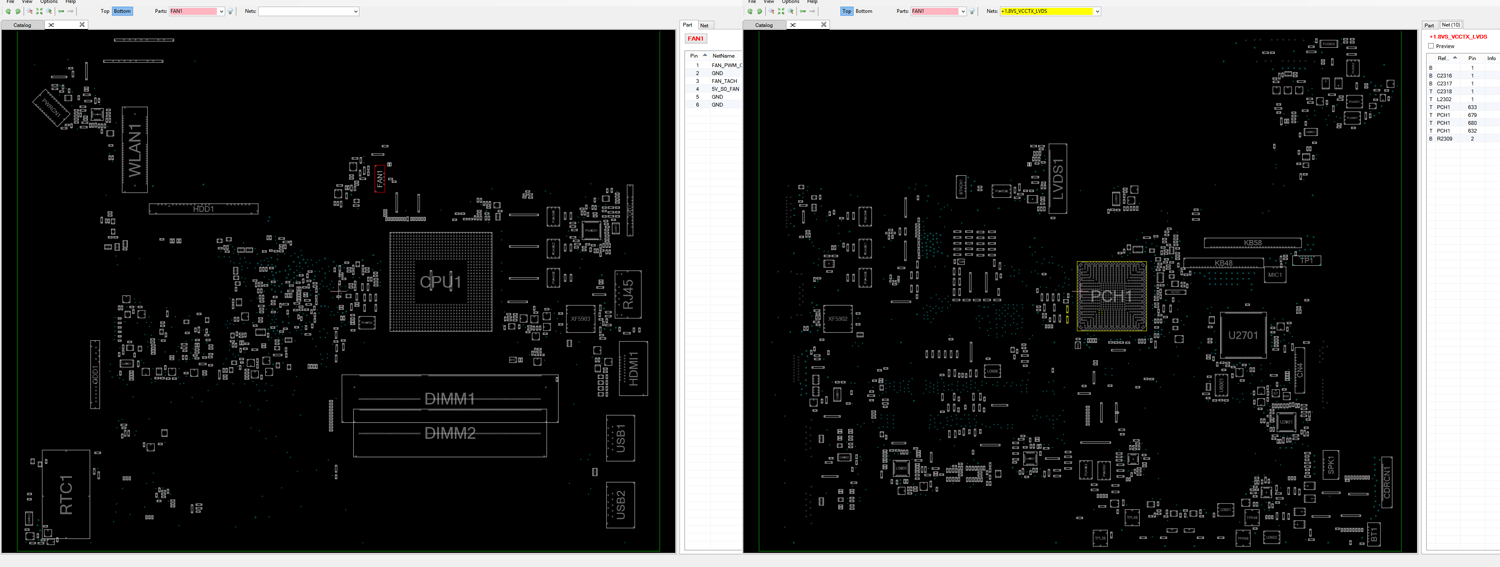This screenshot has width=1500, height=567.
Task: Select C2316 row in Net list
Action: (x=1462, y=75)
